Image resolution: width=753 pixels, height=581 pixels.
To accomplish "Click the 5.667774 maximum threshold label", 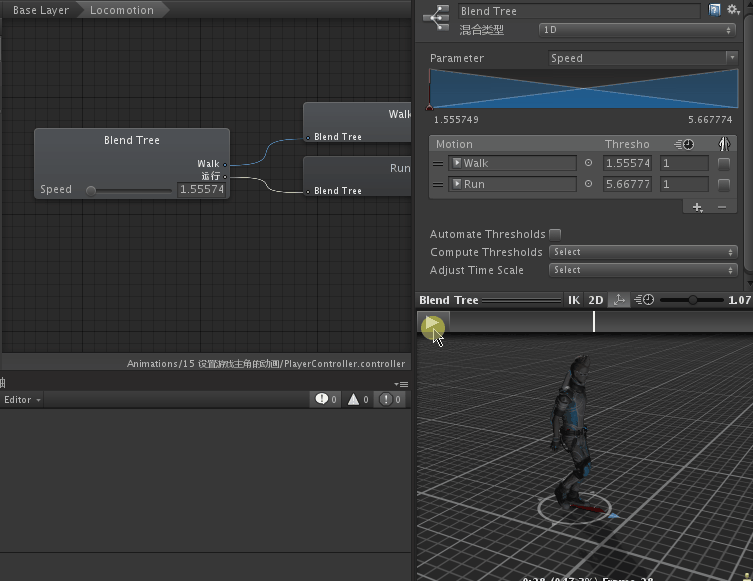I will coord(710,120).
